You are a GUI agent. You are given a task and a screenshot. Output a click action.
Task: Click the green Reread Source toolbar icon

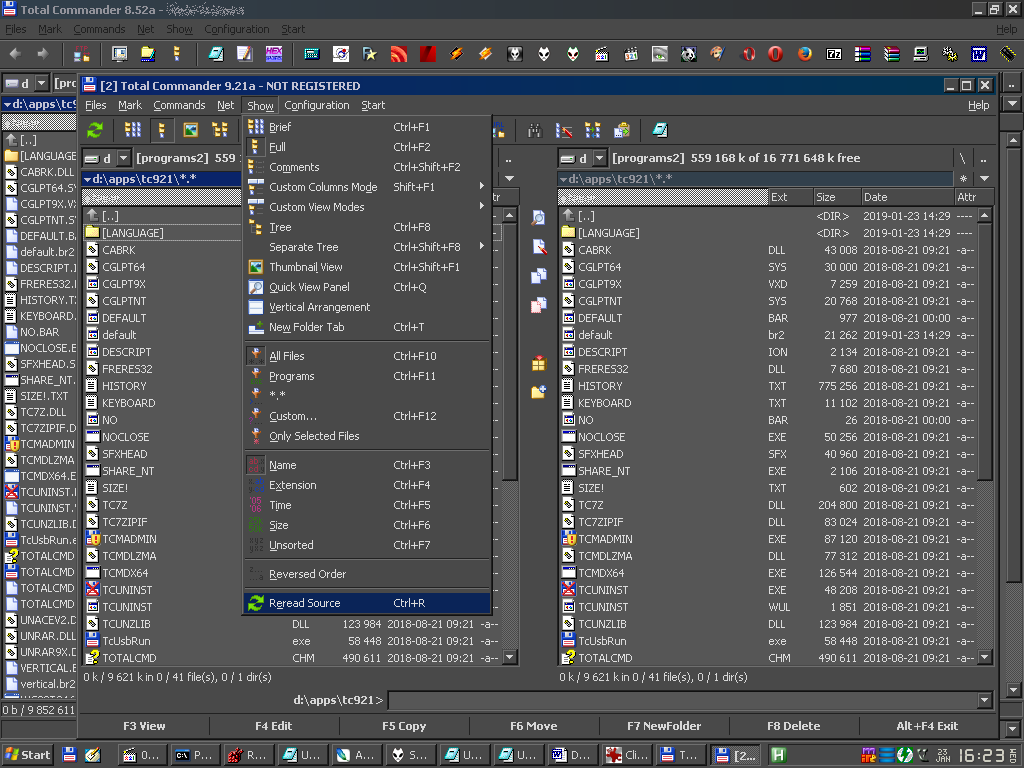tap(95, 130)
